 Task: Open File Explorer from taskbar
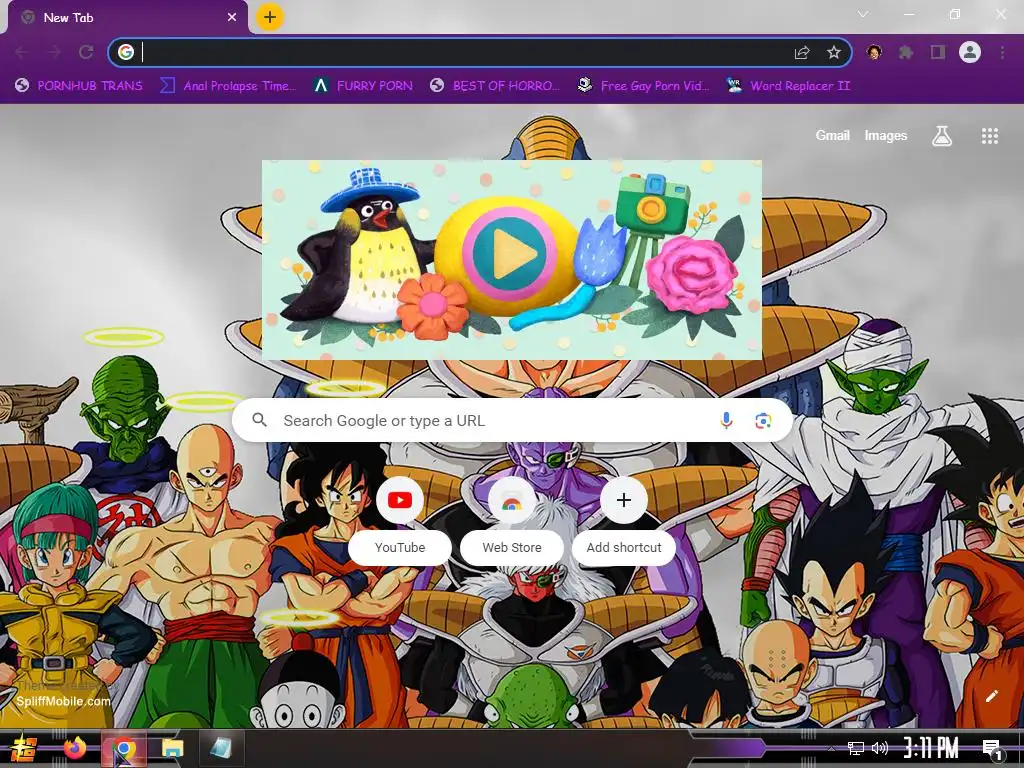pyautogui.click(x=172, y=748)
